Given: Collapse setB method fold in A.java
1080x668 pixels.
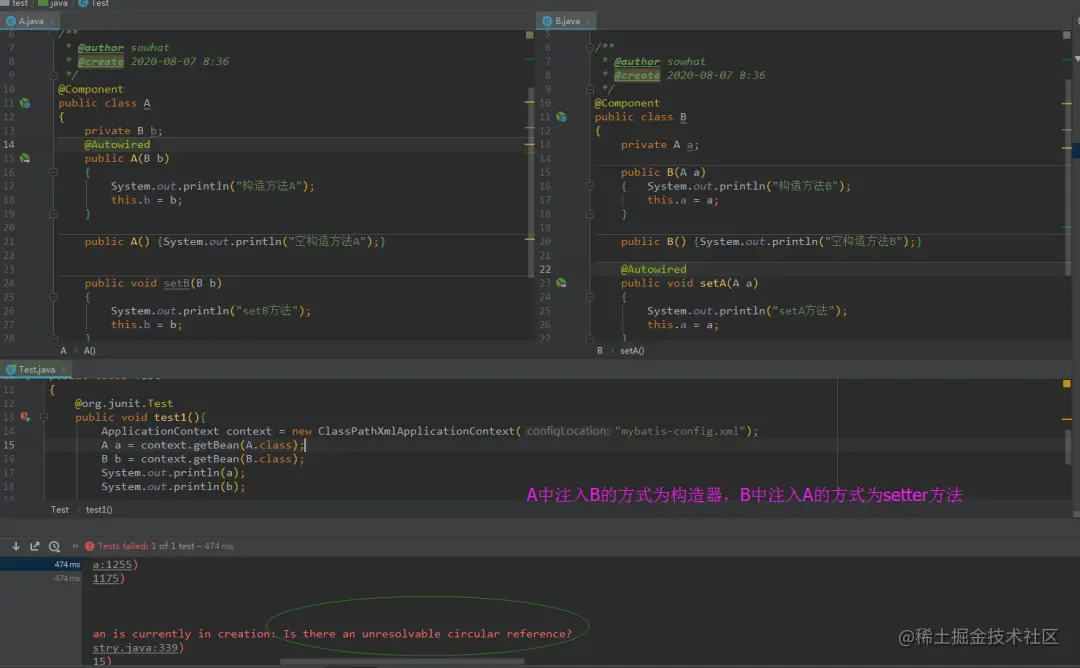Looking at the screenshot, I should tap(53, 297).
